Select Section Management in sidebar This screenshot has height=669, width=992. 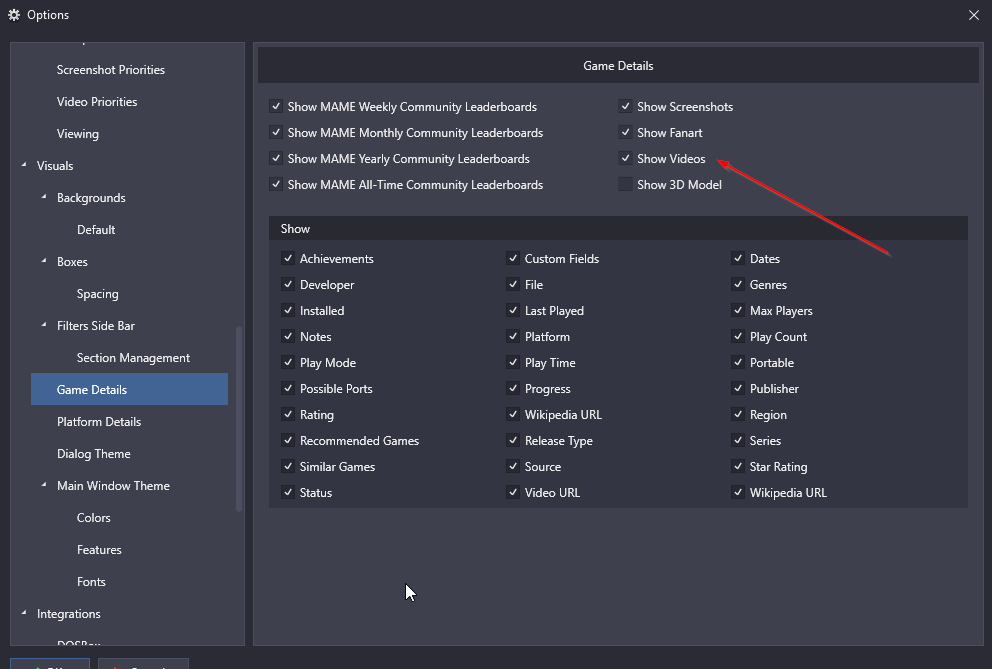coord(133,358)
